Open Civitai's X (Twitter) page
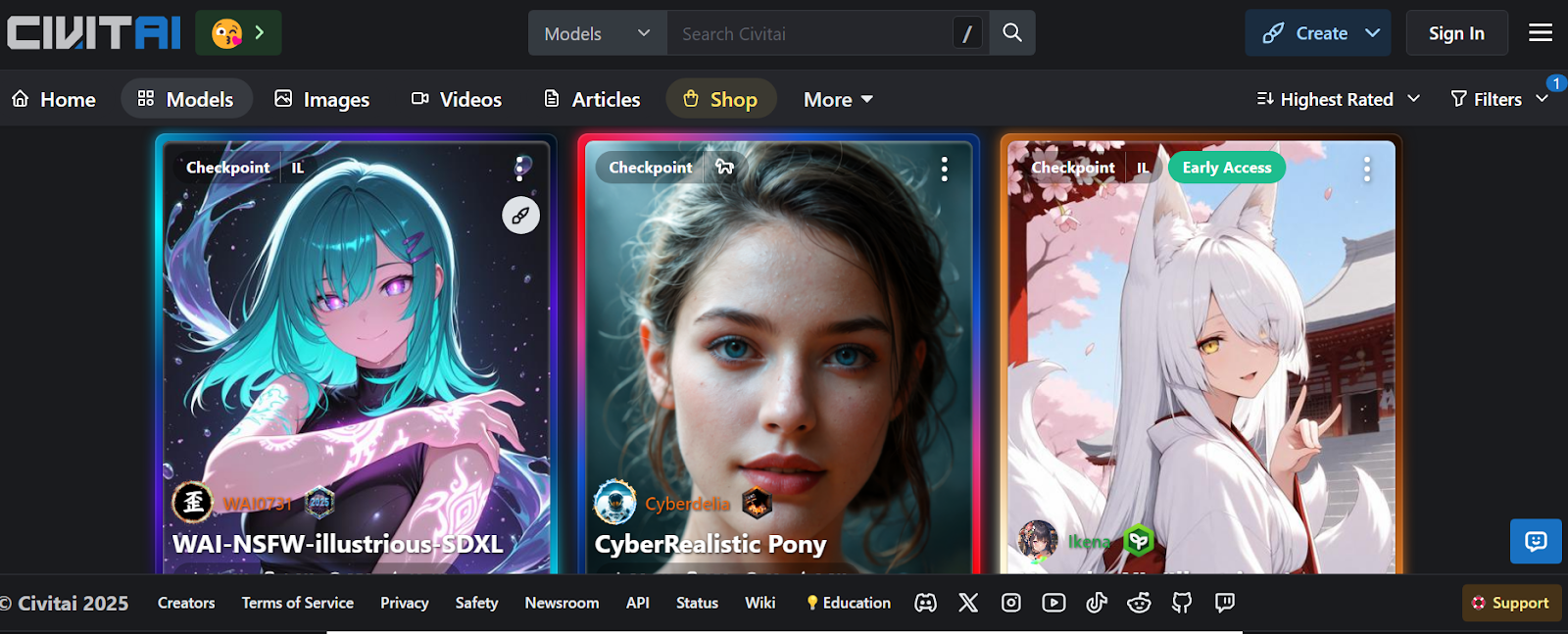The height and width of the screenshot is (634, 1568). [x=968, y=603]
